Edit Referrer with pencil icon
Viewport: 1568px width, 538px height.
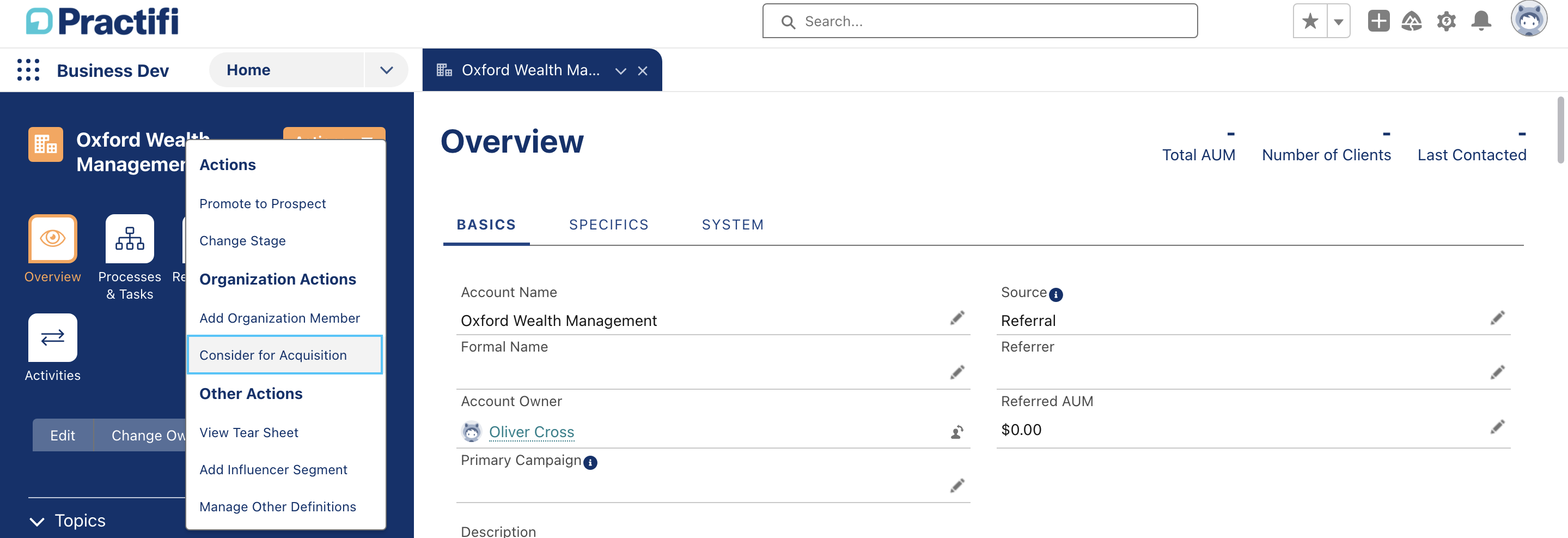pyautogui.click(x=1498, y=372)
